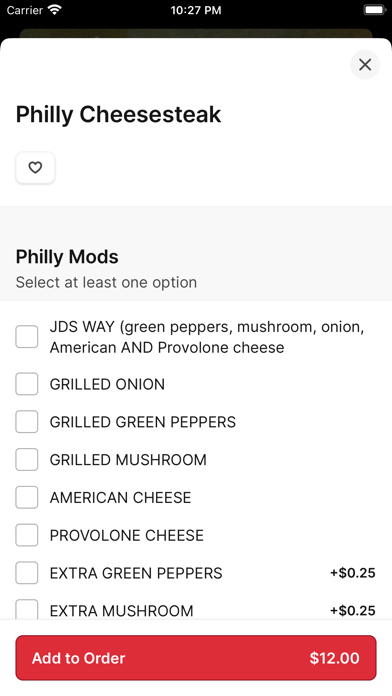This screenshot has width=392, height=696.
Task: Enable GRILLED GREEN PEPPERS modifier
Action: (27, 422)
